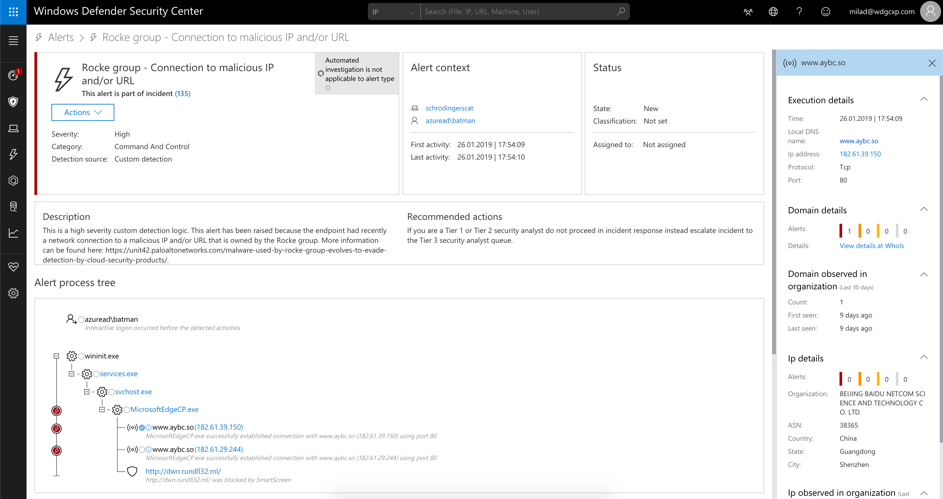Untick the checked circle for 182.61.39.150

point(143,428)
